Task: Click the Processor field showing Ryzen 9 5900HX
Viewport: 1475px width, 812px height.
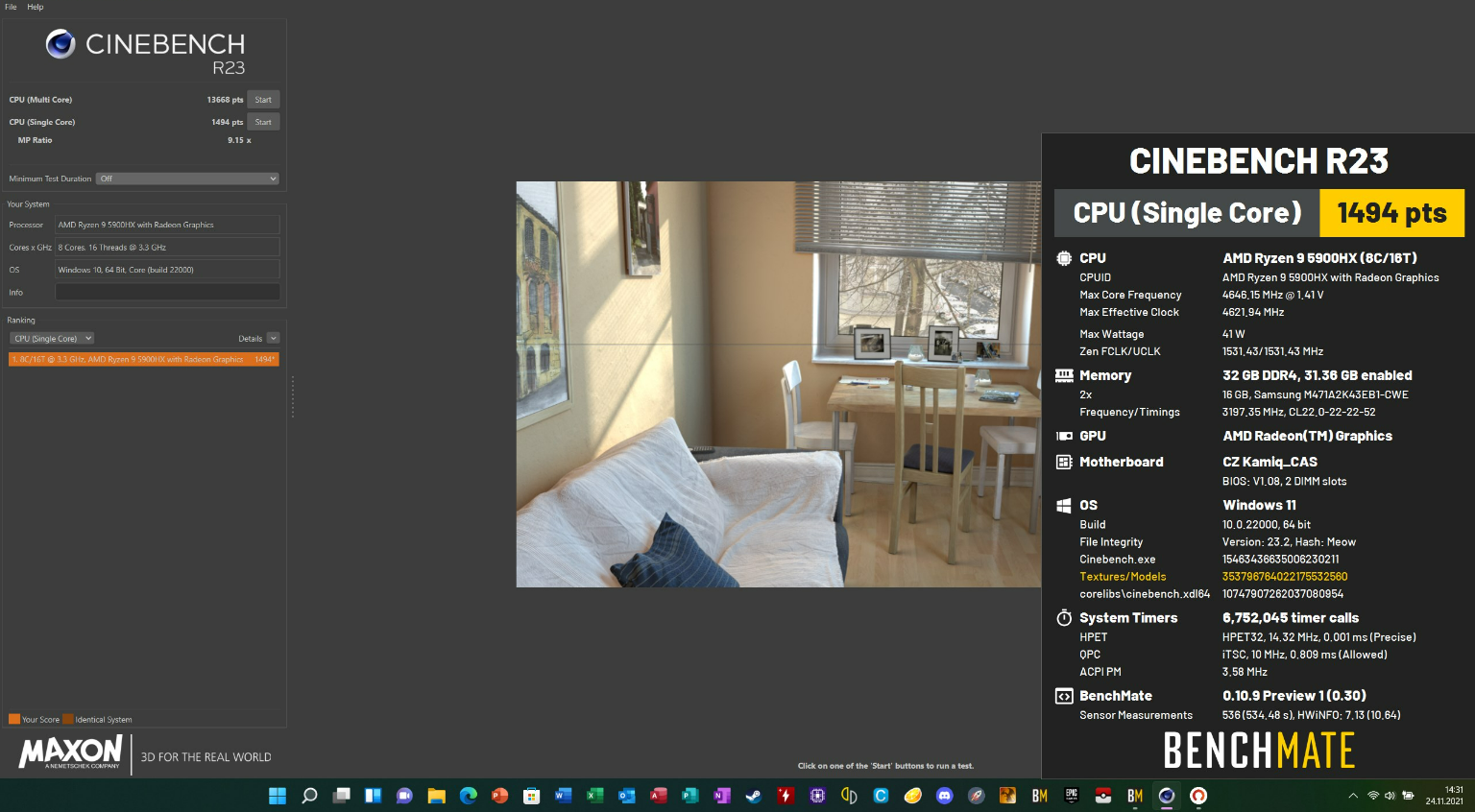Action: (x=167, y=225)
